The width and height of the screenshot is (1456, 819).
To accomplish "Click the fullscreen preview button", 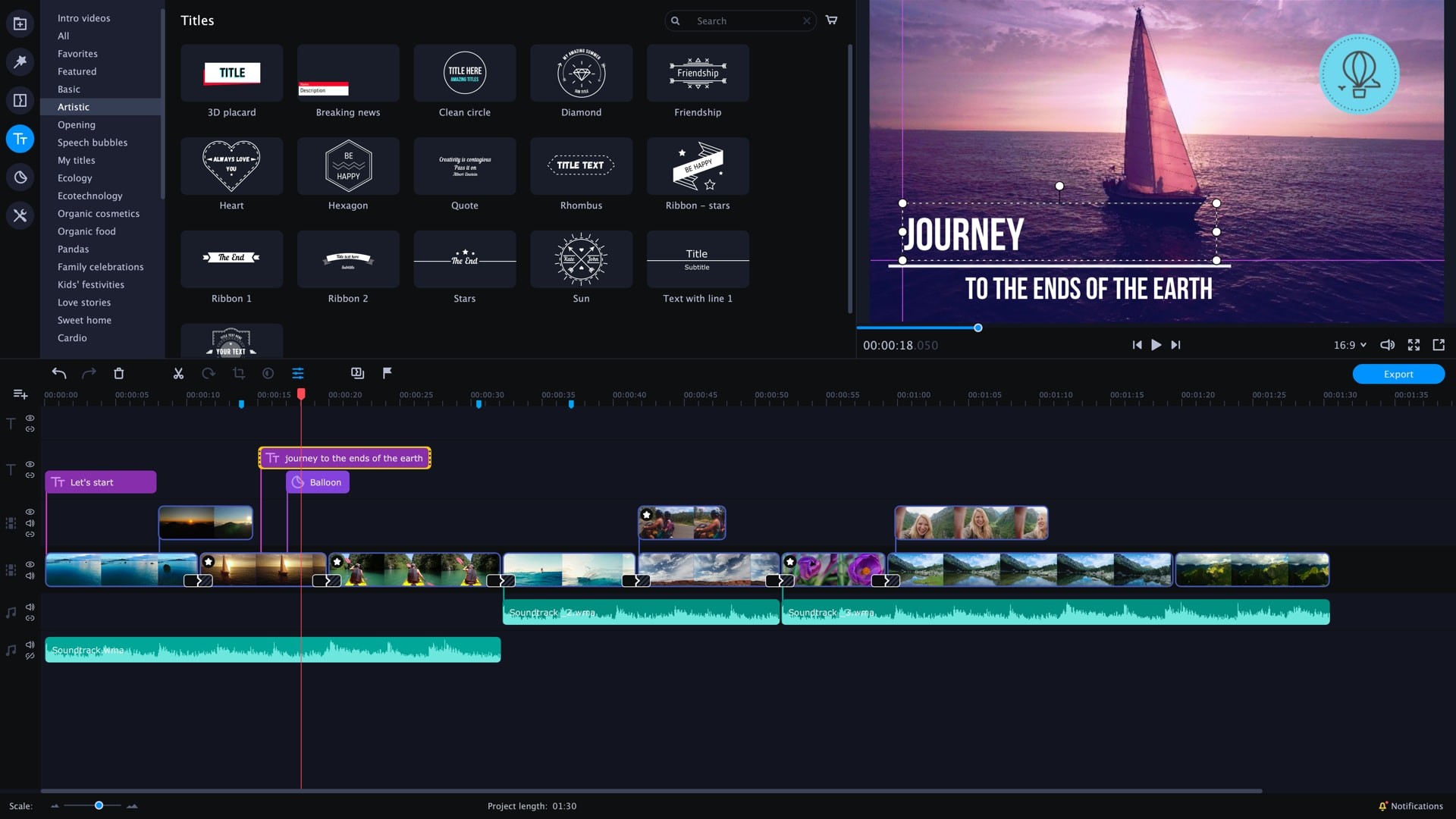I will tap(1414, 345).
